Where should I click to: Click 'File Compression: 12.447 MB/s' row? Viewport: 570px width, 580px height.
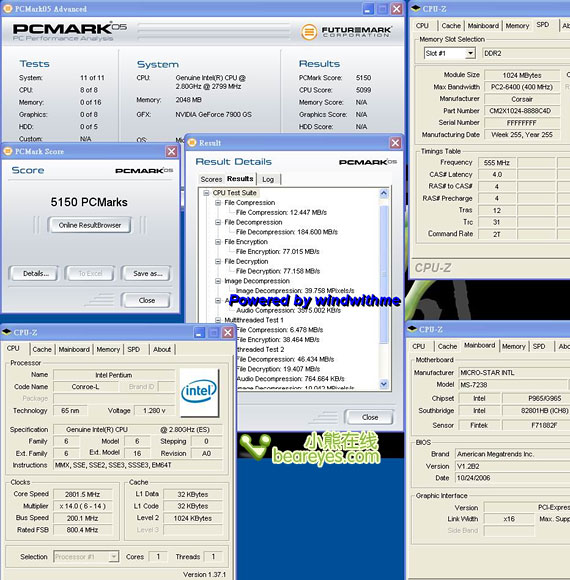[281, 212]
